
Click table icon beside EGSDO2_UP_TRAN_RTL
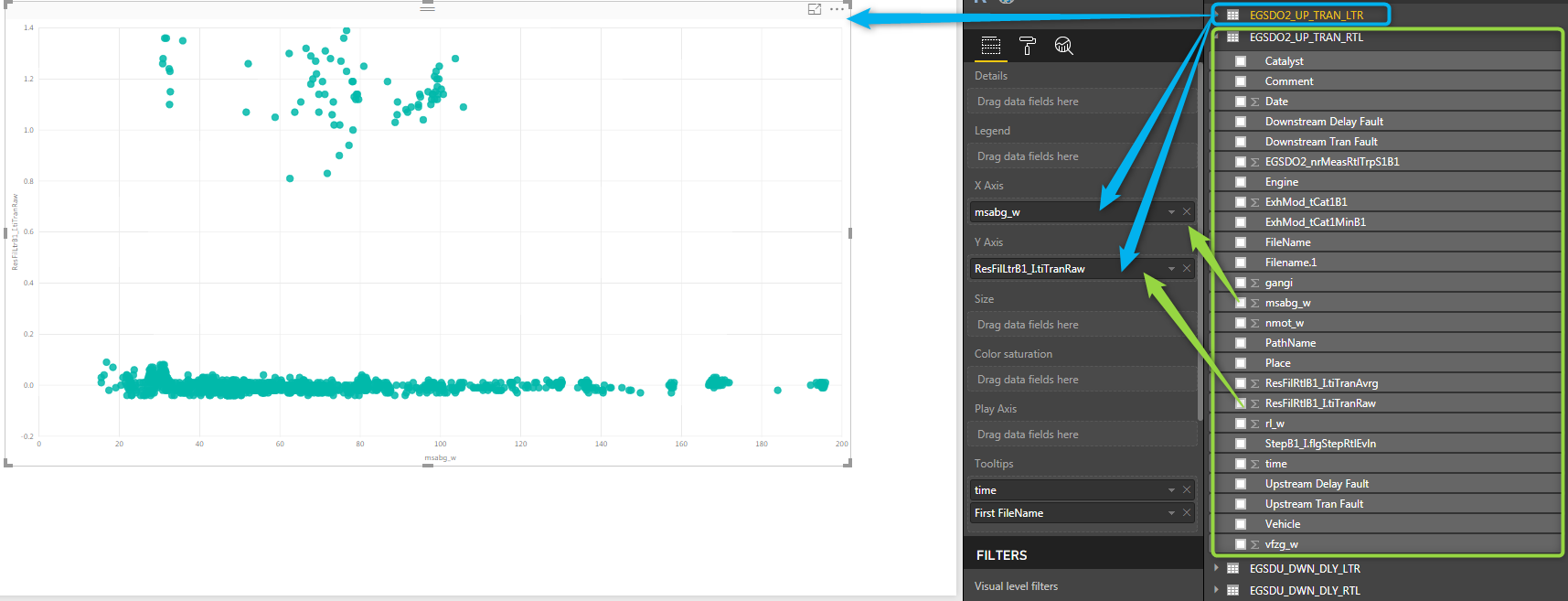point(1232,38)
